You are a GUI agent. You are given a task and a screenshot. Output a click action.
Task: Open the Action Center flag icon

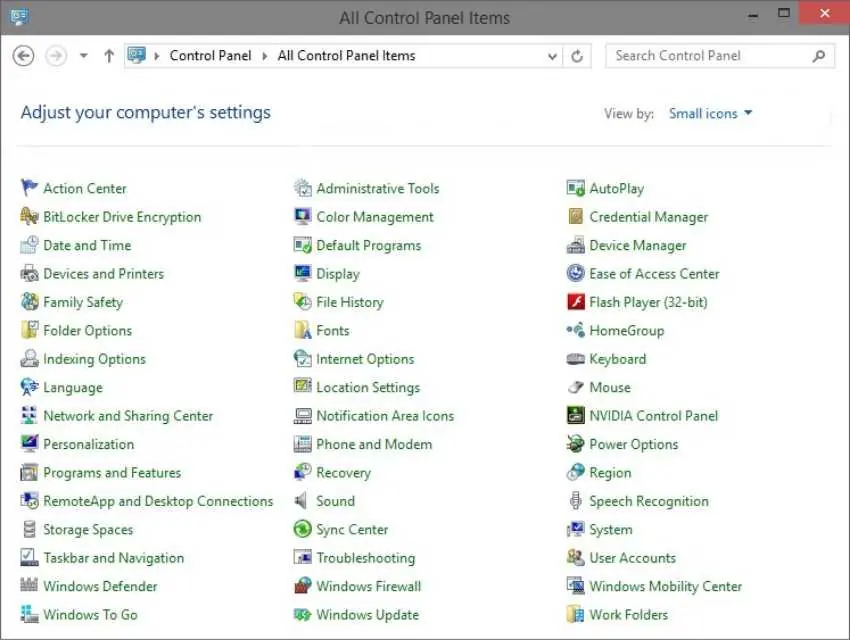click(x=29, y=188)
